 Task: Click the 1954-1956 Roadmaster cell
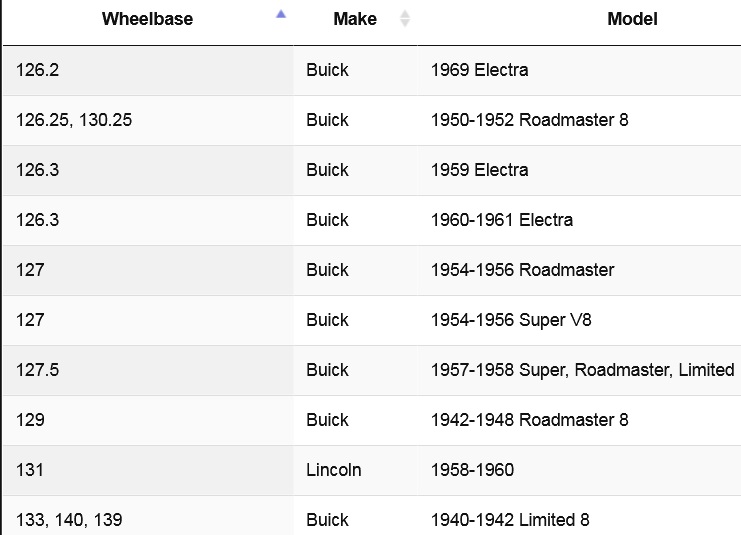click(x=522, y=270)
